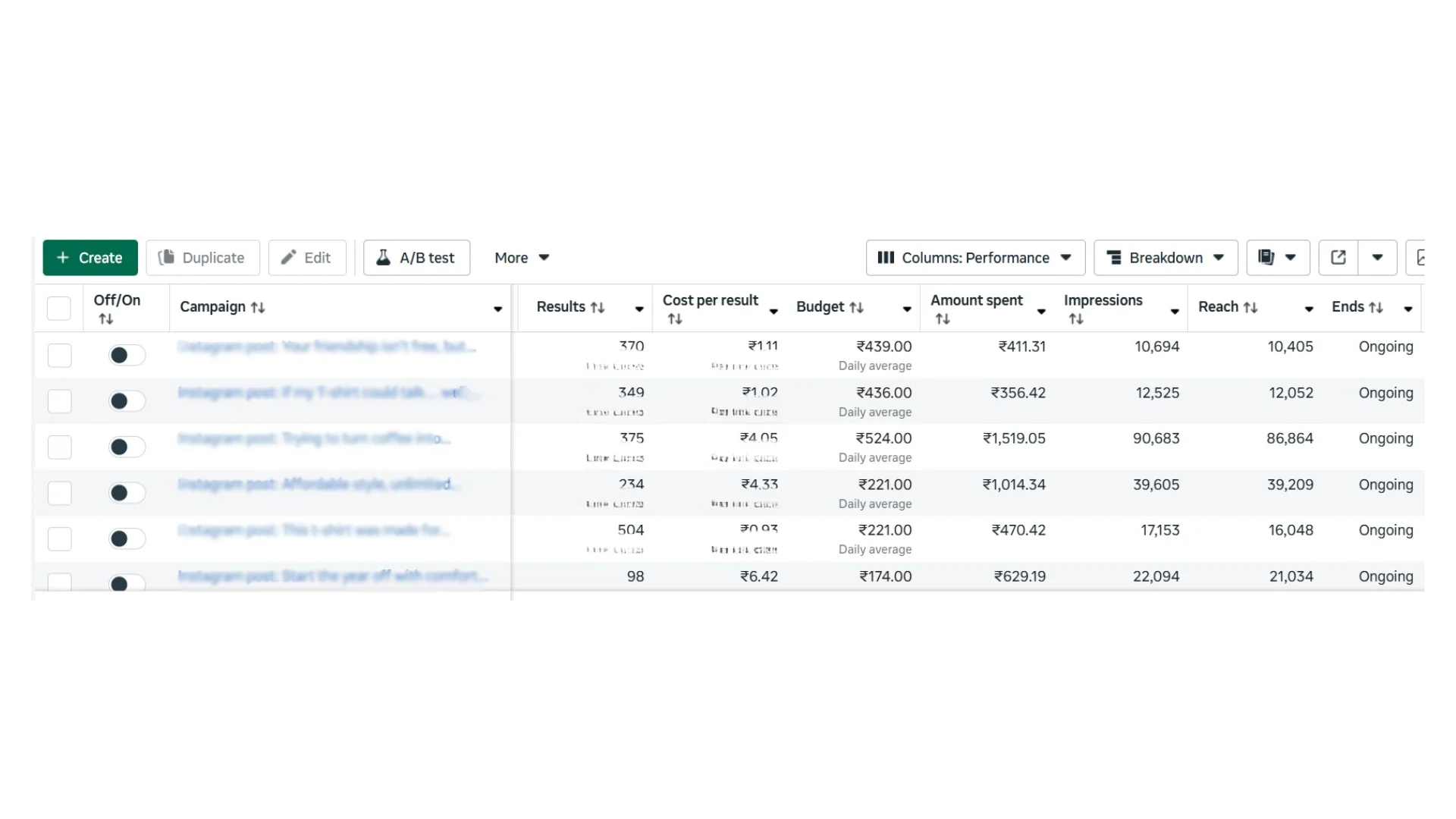Open Ends column options arrow

[1408, 309]
